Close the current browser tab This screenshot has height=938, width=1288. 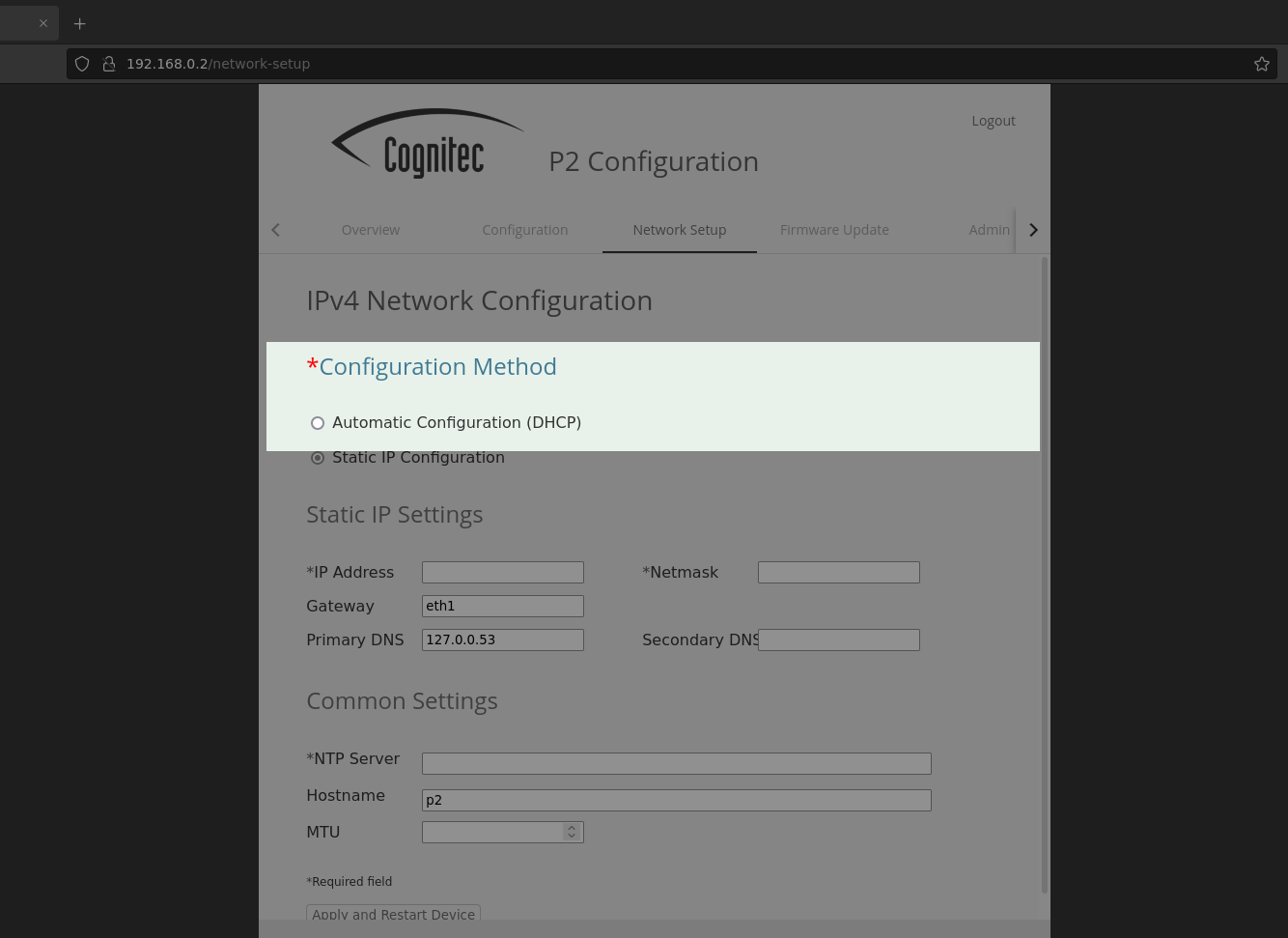coord(42,23)
